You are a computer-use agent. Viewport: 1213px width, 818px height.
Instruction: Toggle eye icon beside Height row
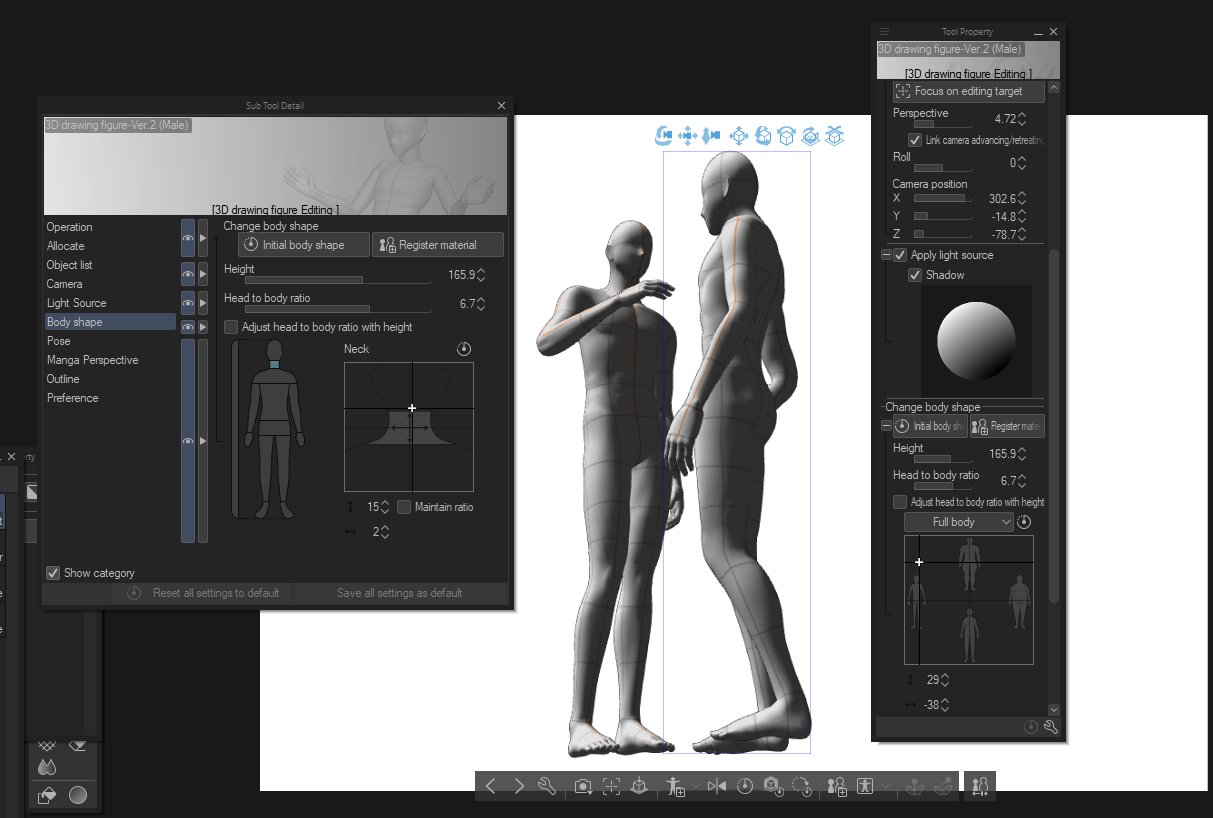point(188,274)
